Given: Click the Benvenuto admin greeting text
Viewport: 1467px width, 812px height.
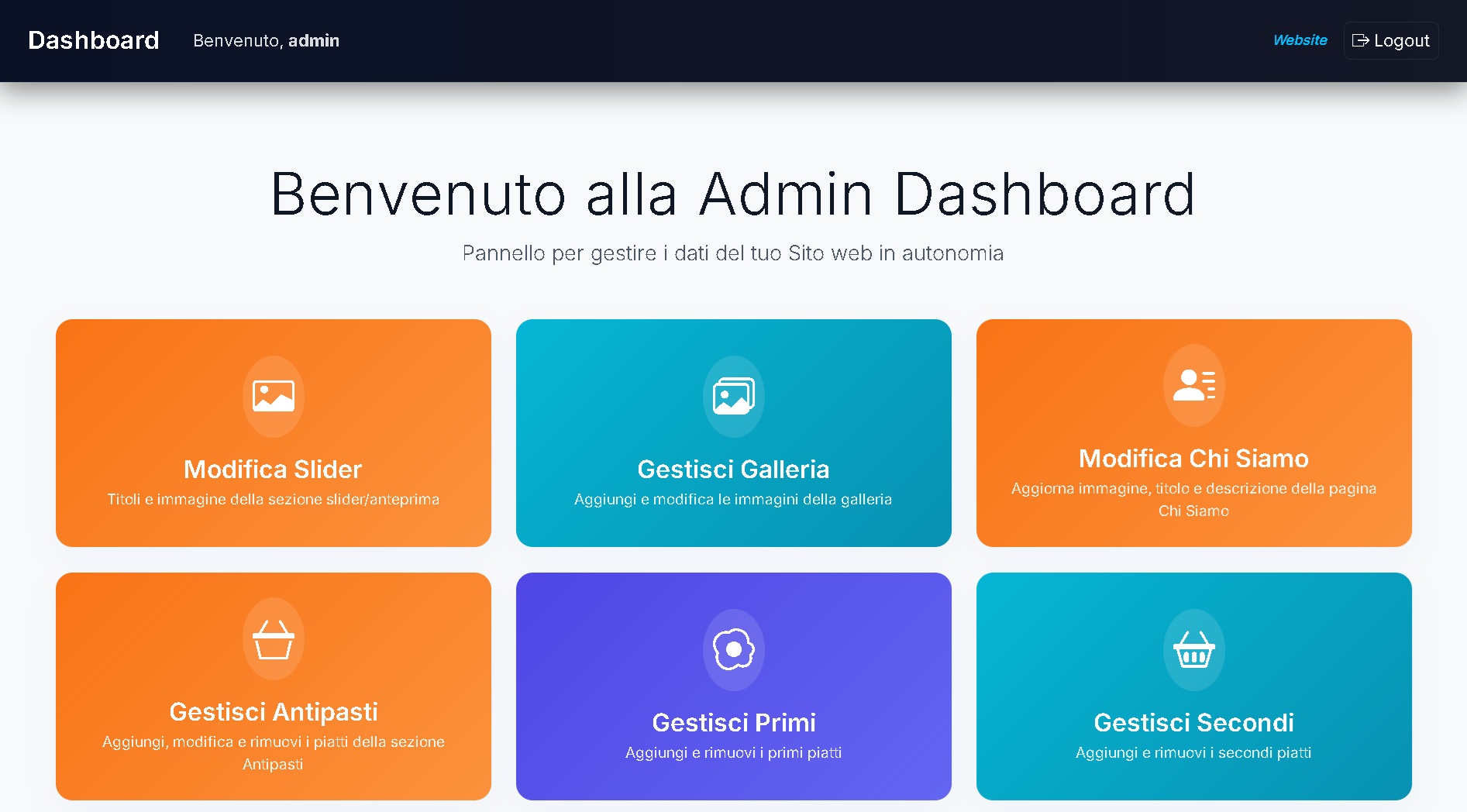Looking at the screenshot, I should tap(266, 40).
